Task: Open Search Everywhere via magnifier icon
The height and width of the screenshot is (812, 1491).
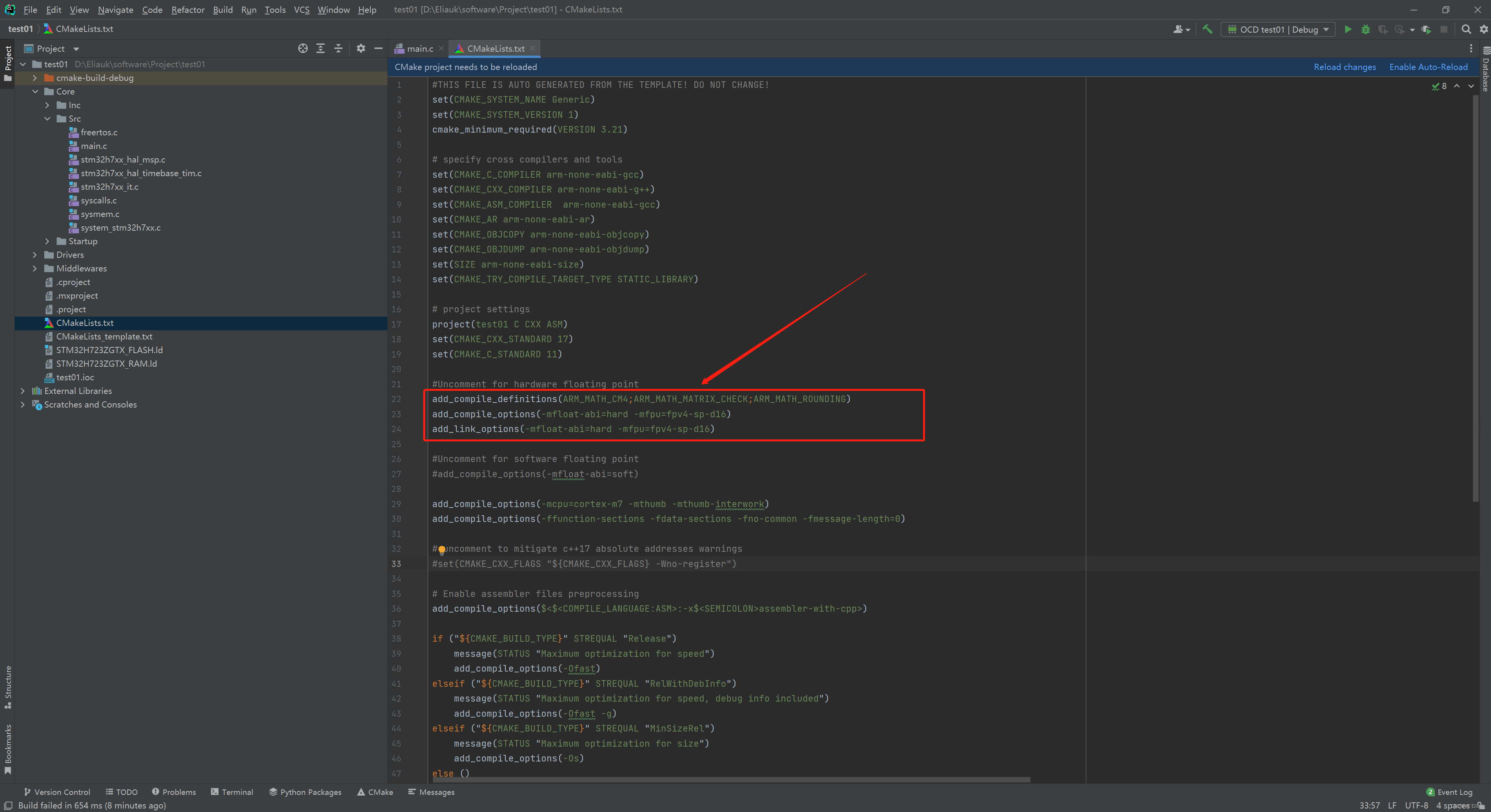Action: [1467, 29]
